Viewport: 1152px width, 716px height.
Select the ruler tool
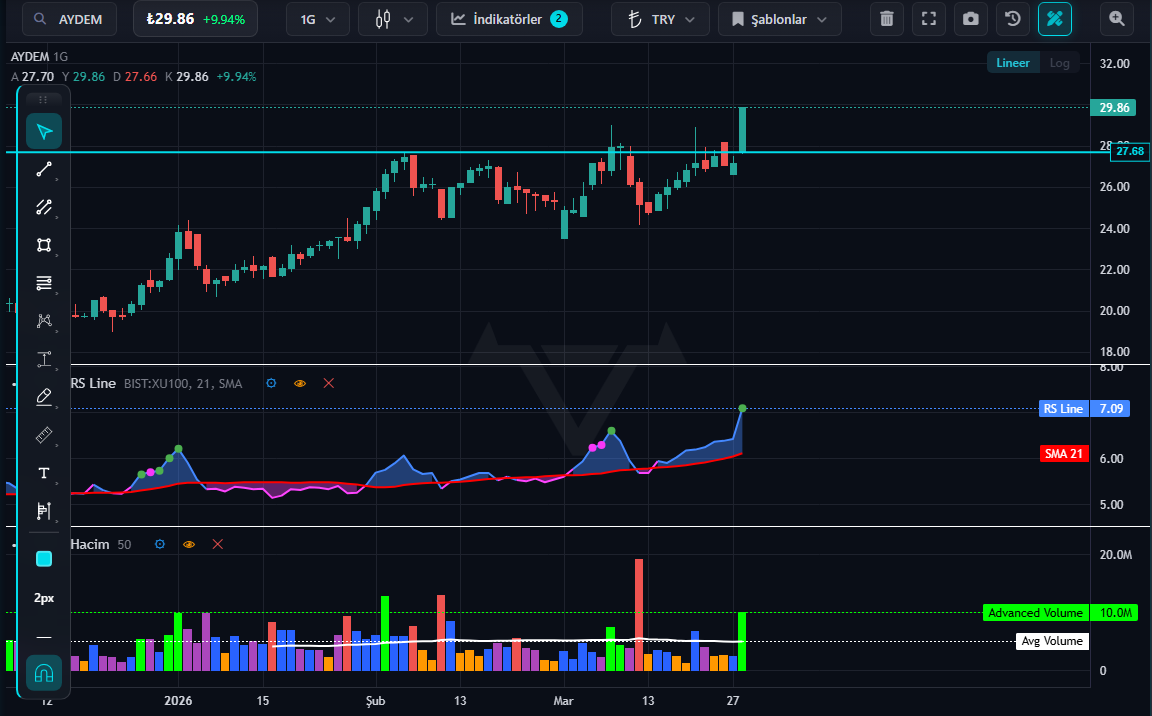click(44, 435)
